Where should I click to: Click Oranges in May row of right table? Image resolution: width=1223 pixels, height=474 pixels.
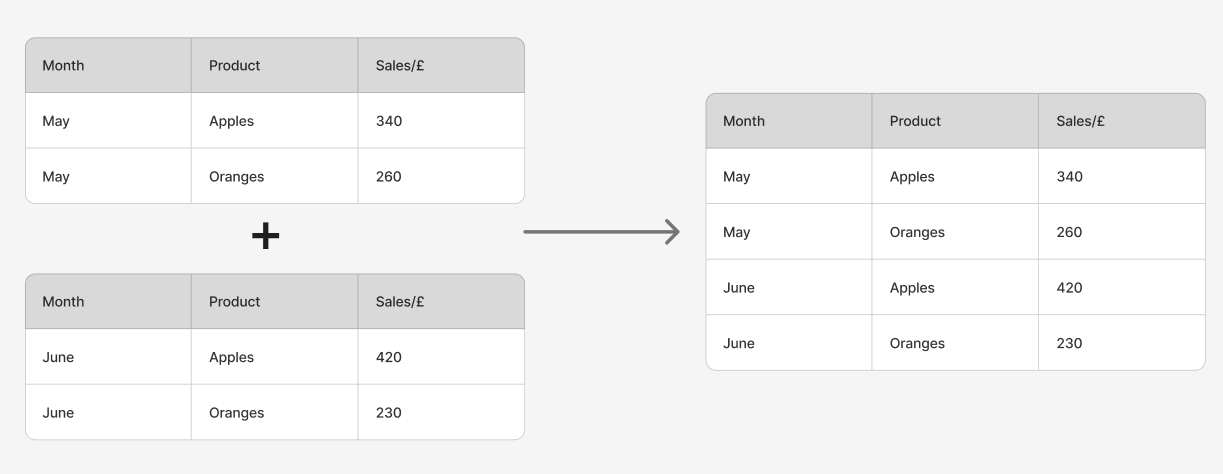[x=917, y=232]
